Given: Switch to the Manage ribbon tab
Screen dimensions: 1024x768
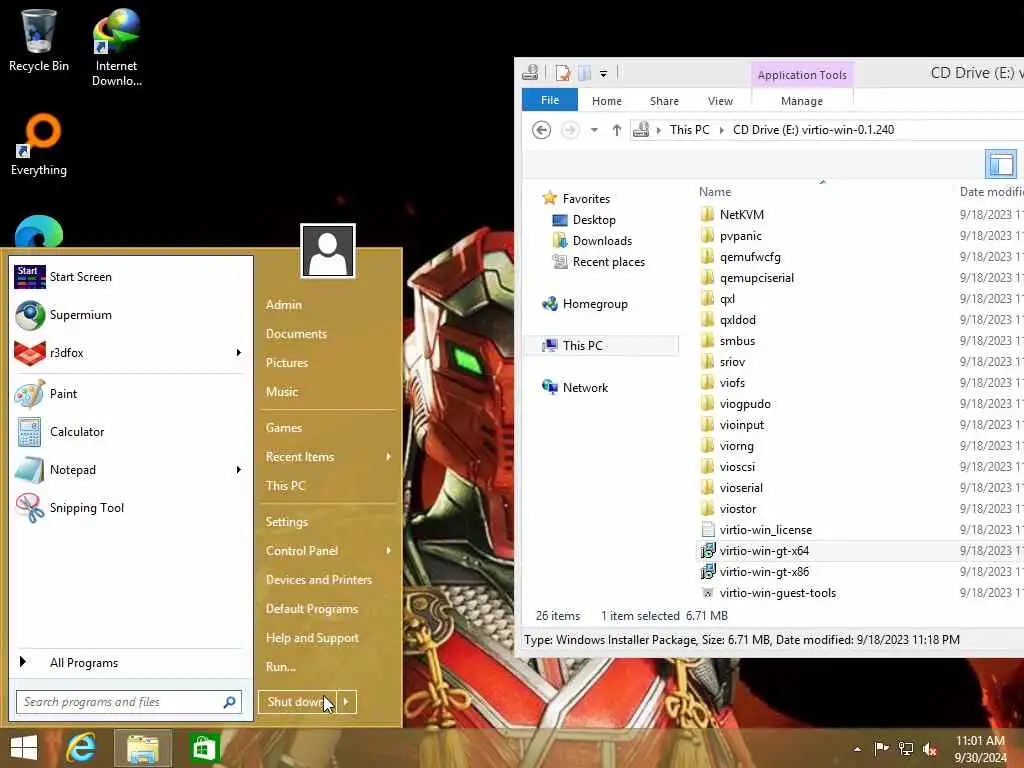Looking at the screenshot, I should pyautogui.click(x=802, y=101).
